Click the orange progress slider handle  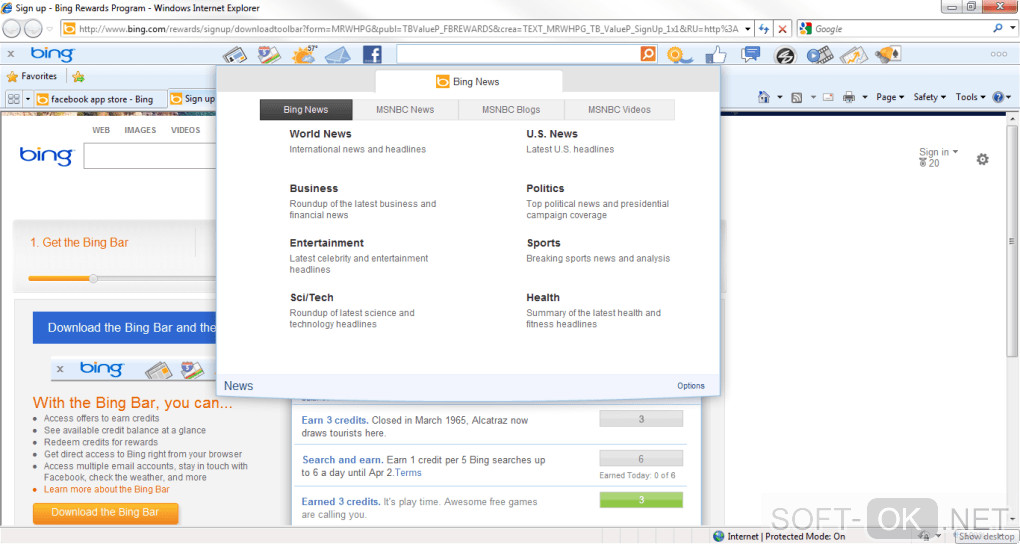(x=94, y=279)
